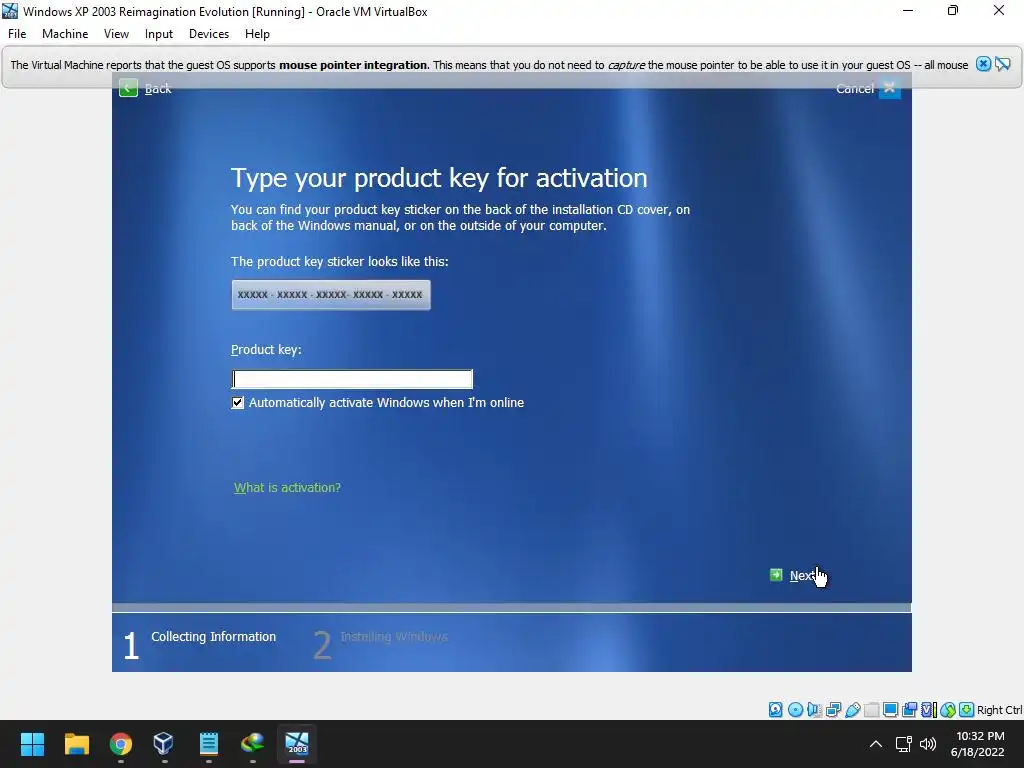The height and width of the screenshot is (768, 1024).
Task: Open Internet Download Manager taskbar icon
Action: (253, 743)
